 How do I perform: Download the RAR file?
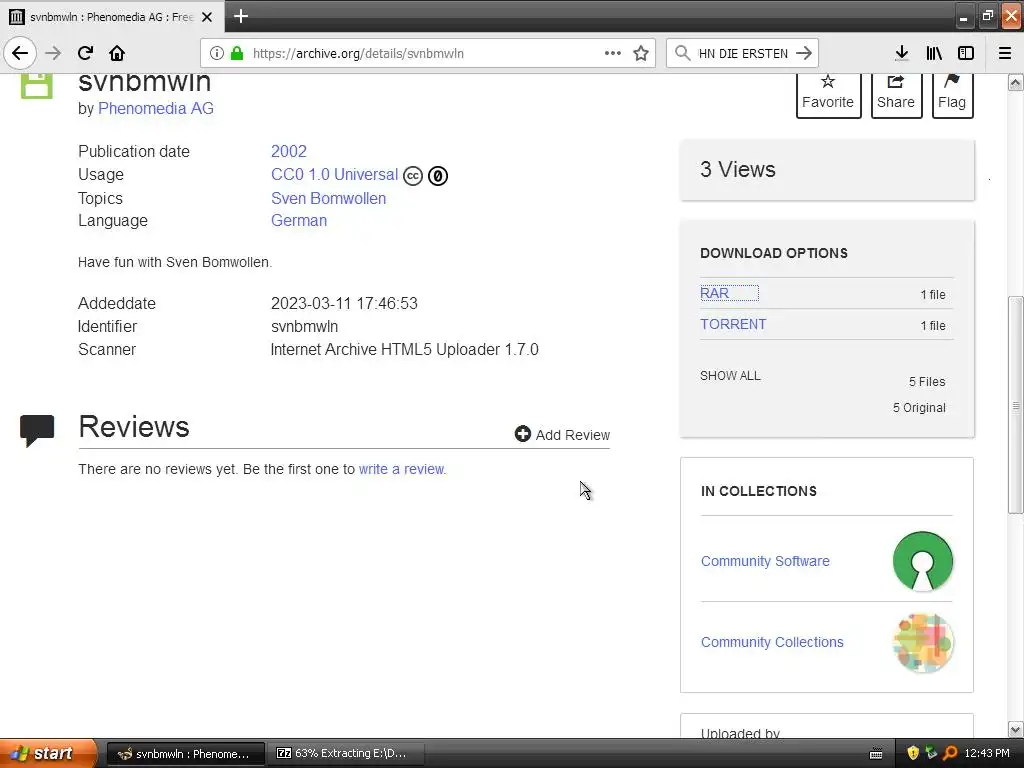click(714, 293)
